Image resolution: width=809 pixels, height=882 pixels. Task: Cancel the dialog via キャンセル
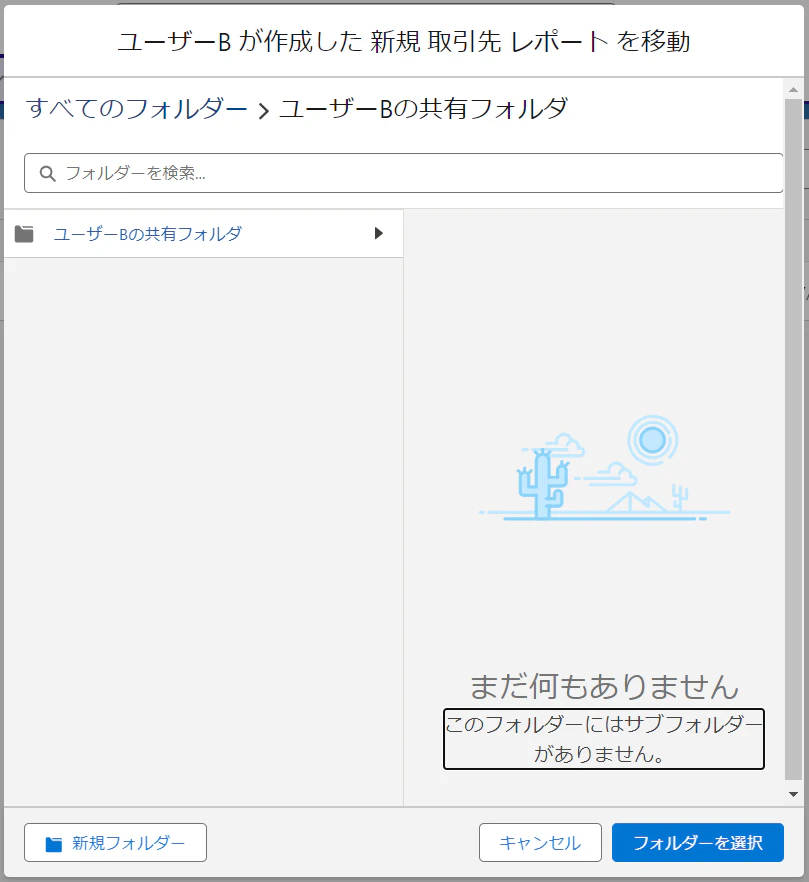click(540, 842)
